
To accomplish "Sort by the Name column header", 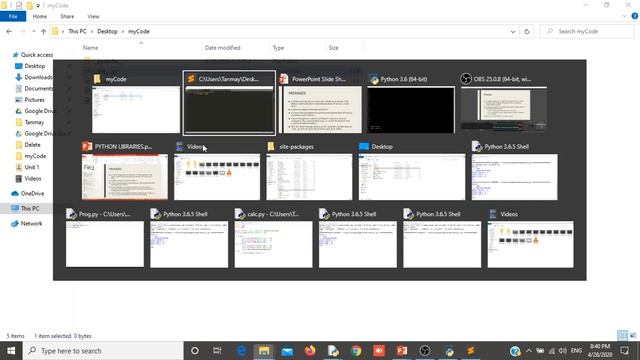I will pos(91,48).
